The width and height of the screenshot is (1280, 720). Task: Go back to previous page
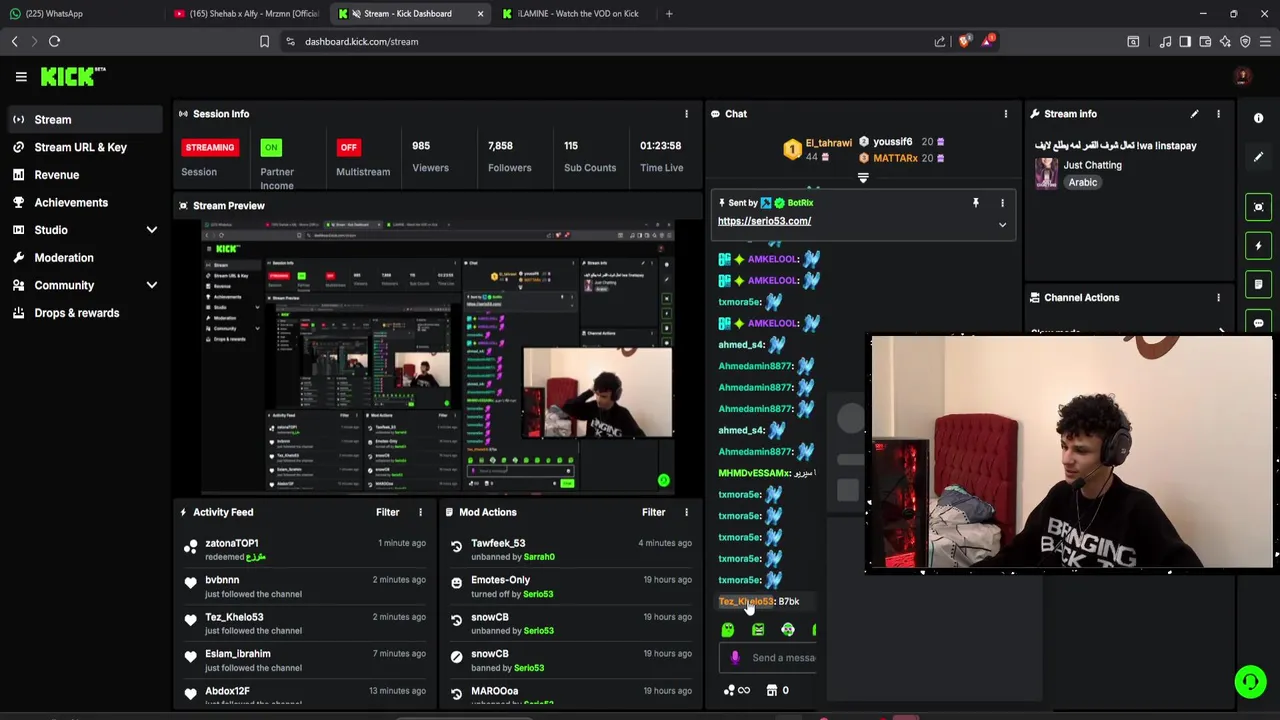pos(14,41)
